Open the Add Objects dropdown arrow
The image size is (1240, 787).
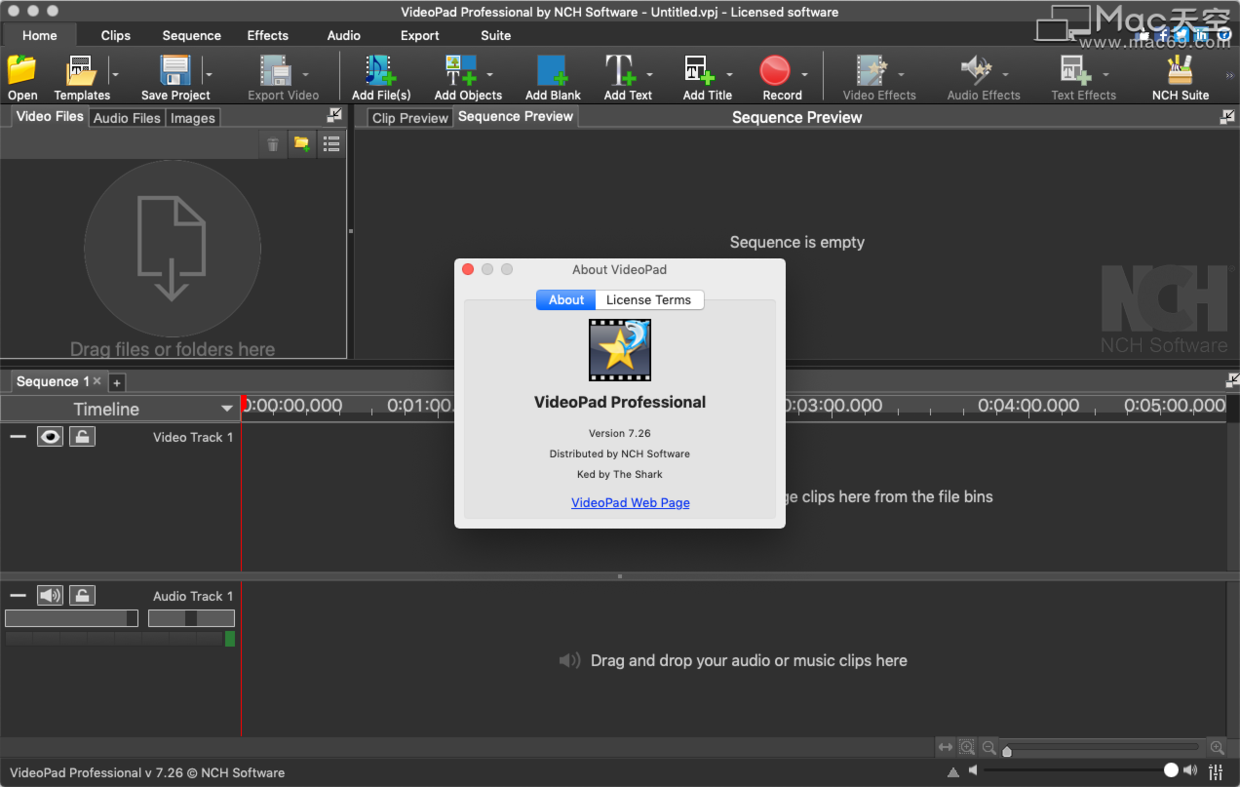click(490, 74)
